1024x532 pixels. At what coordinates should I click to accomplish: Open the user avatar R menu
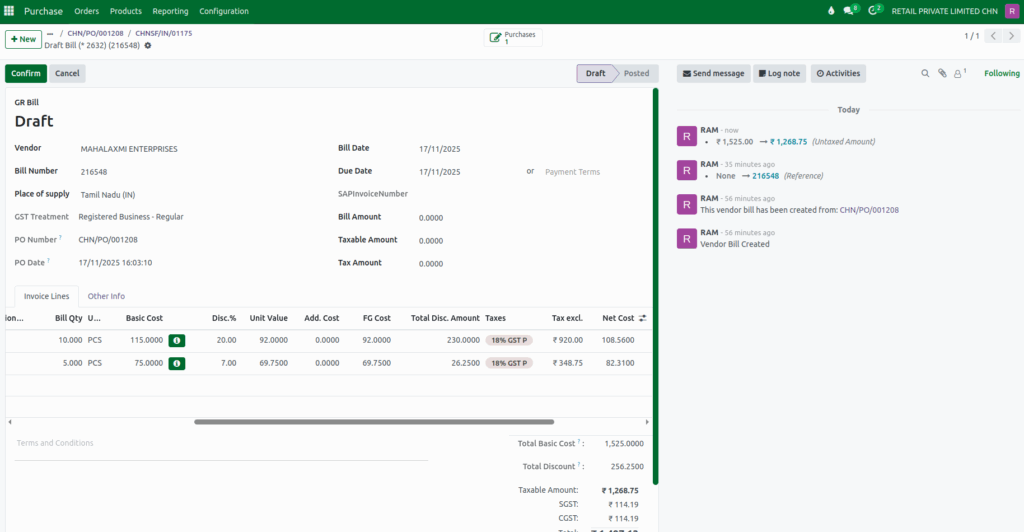coord(1012,10)
